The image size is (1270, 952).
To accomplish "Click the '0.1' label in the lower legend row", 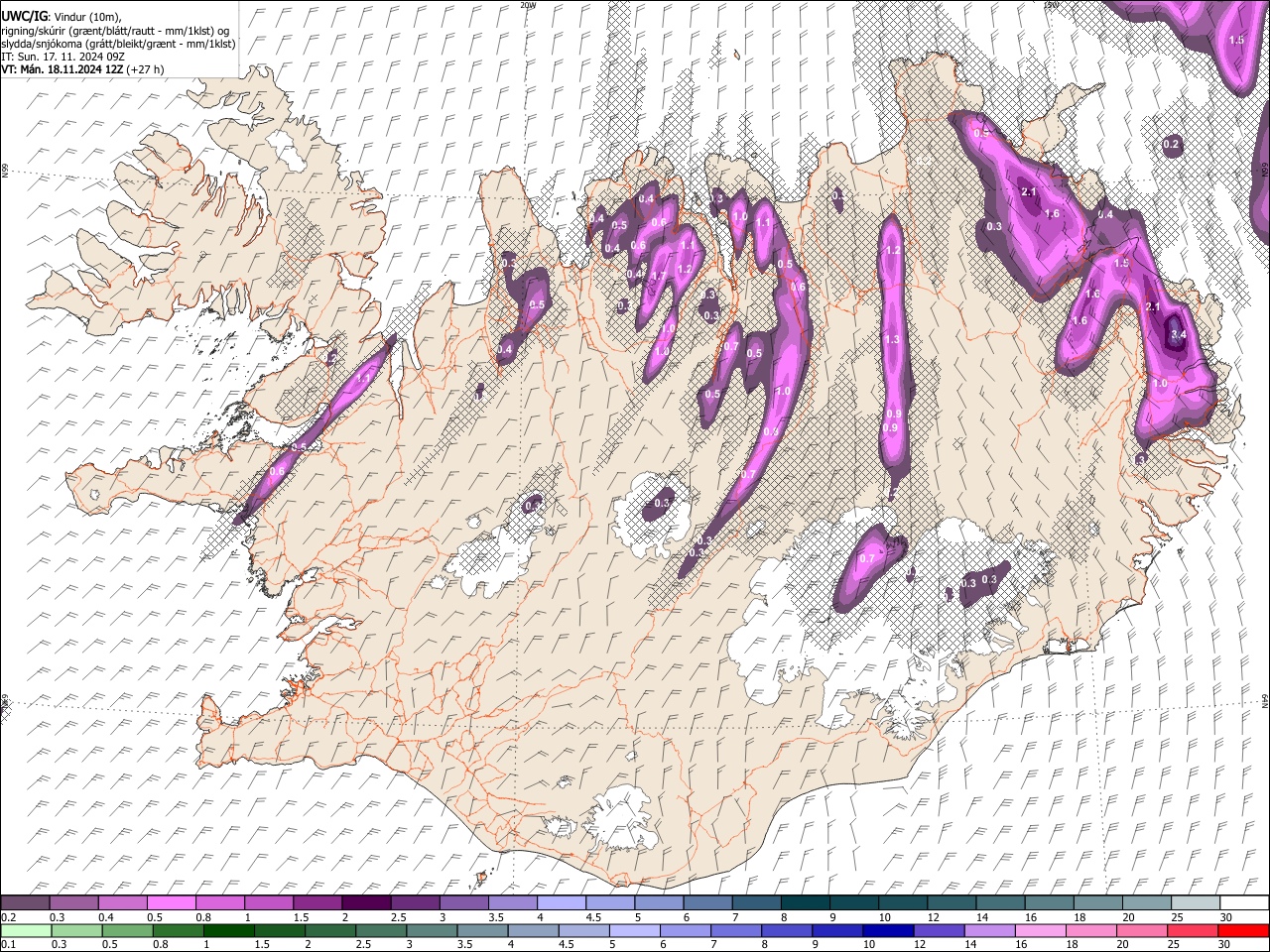I will click(6, 944).
